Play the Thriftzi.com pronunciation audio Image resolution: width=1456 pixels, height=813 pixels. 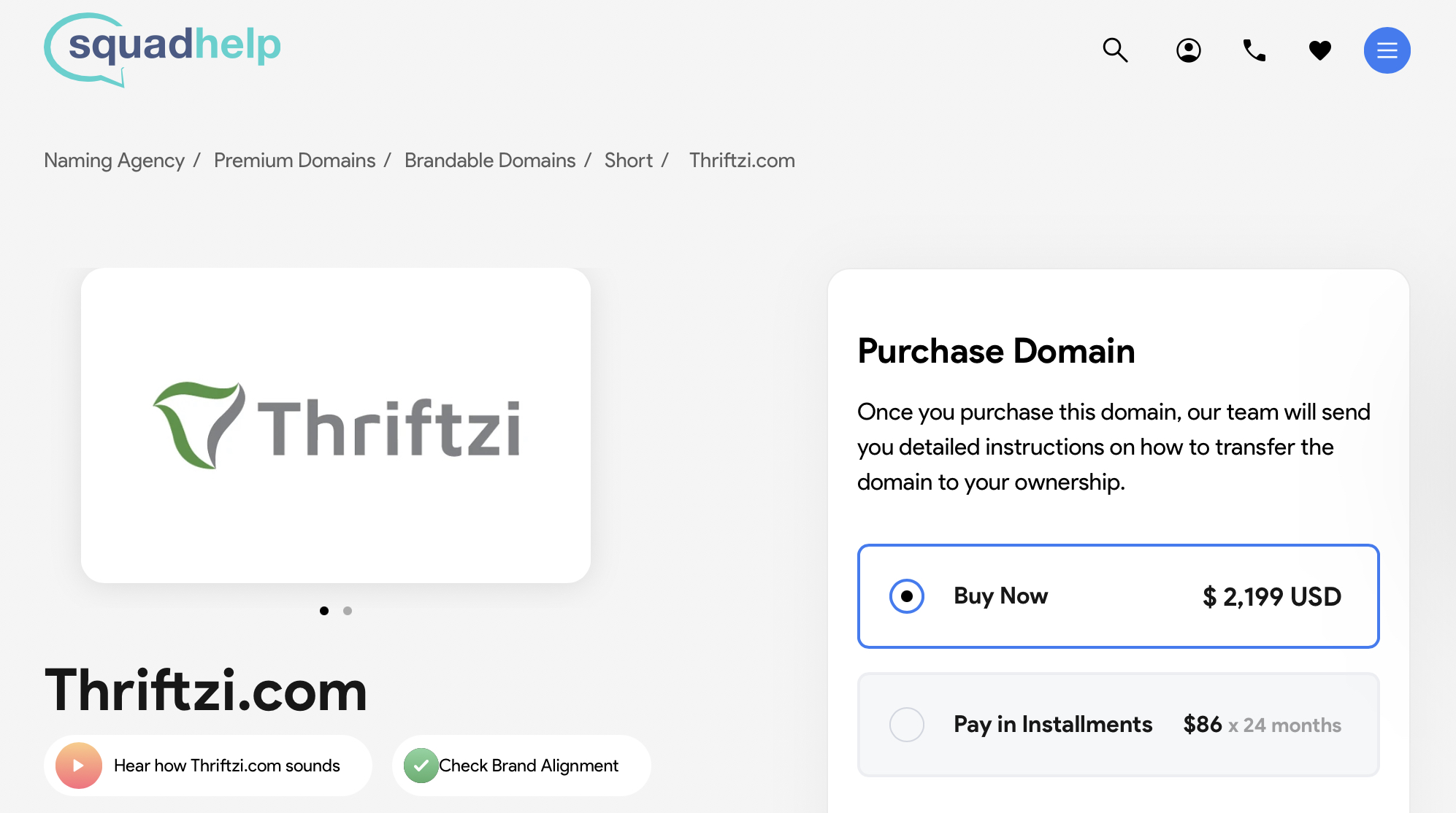click(x=79, y=765)
